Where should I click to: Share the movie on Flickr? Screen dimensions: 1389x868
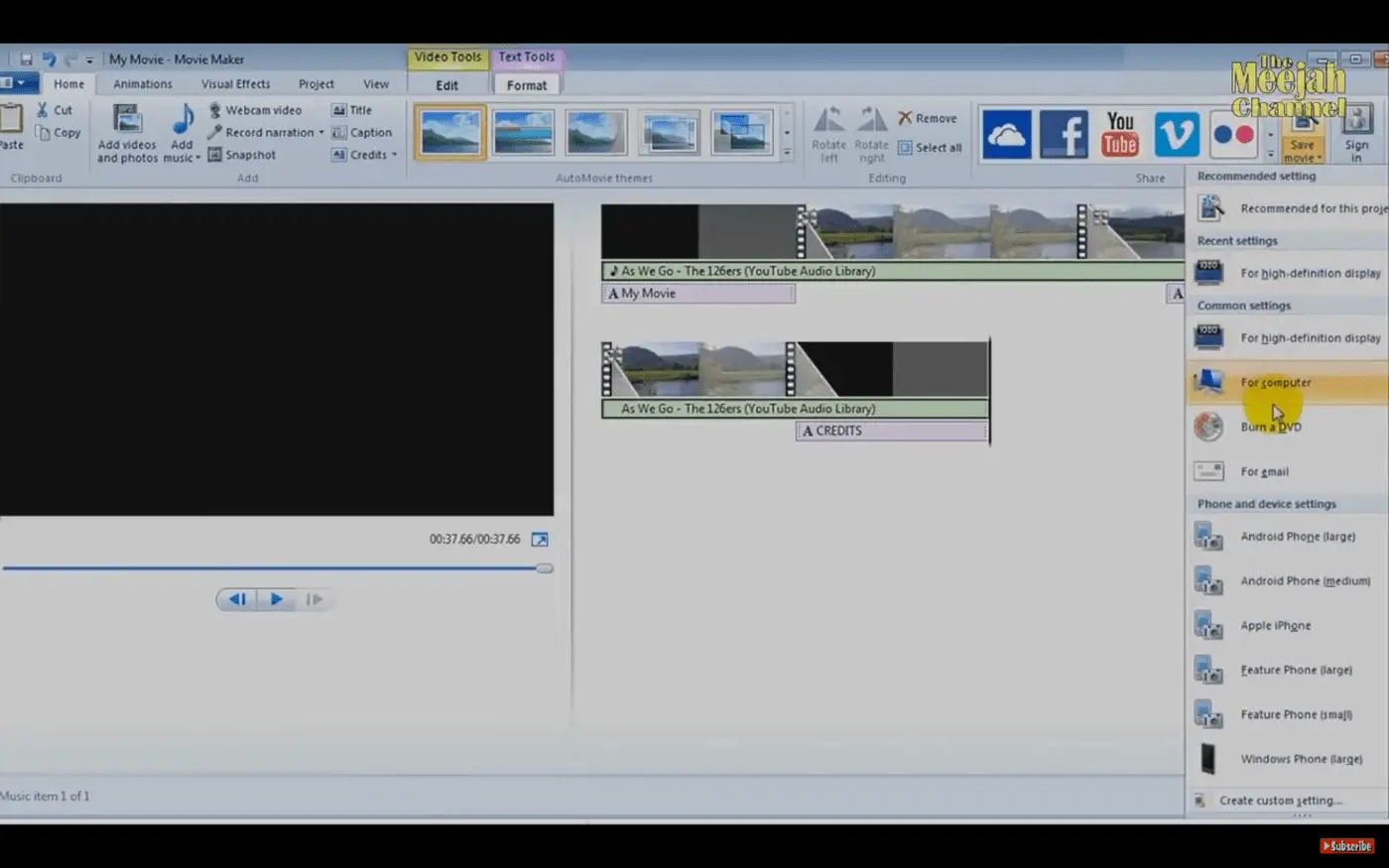pos(1233,134)
